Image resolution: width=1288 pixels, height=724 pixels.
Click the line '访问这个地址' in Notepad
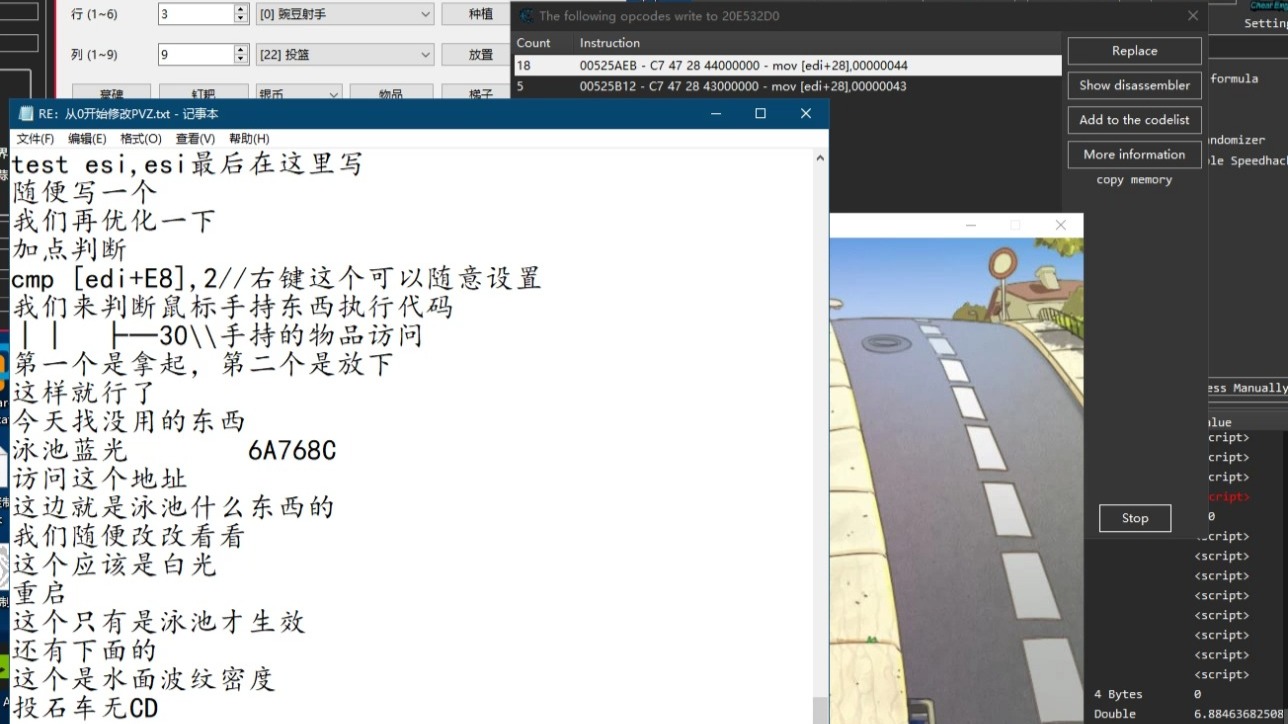pyautogui.click(x=100, y=479)
